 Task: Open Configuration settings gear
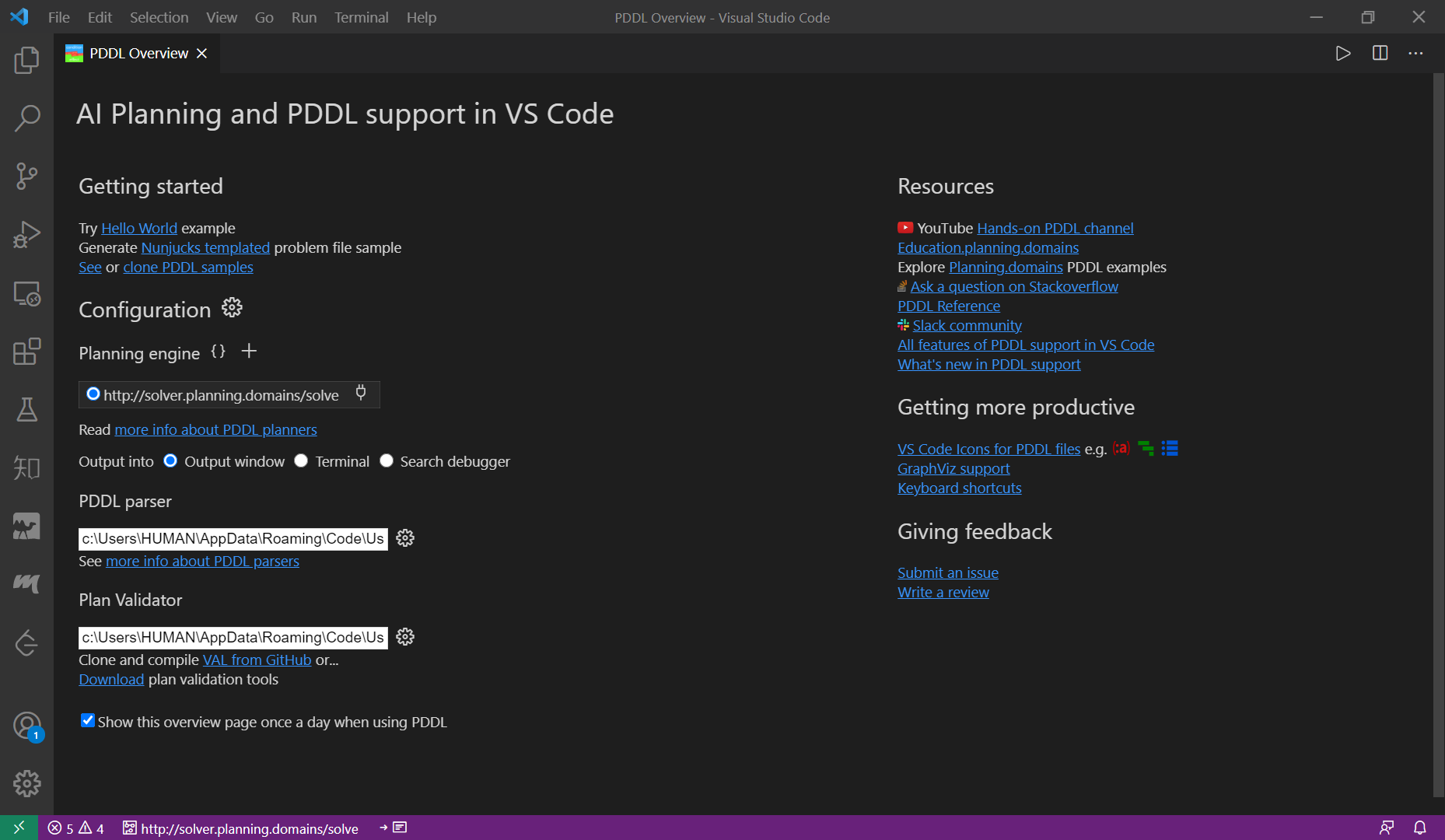(232, 307)
